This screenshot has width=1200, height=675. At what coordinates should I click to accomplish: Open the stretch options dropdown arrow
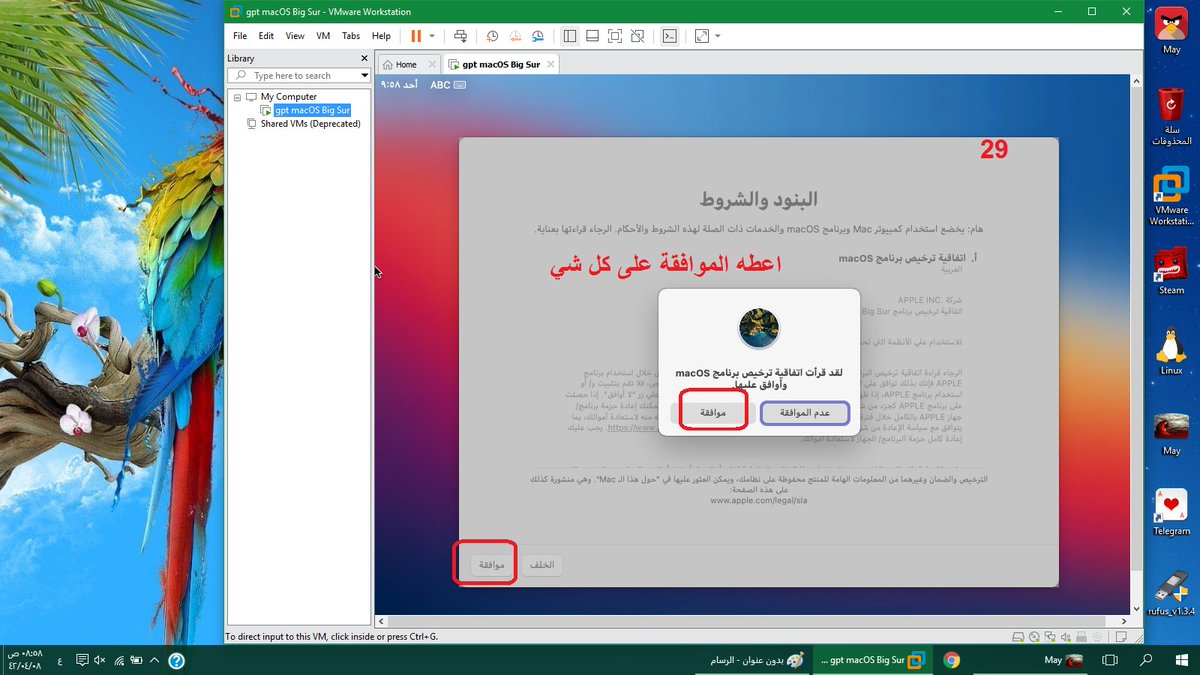tap(718, 36)
